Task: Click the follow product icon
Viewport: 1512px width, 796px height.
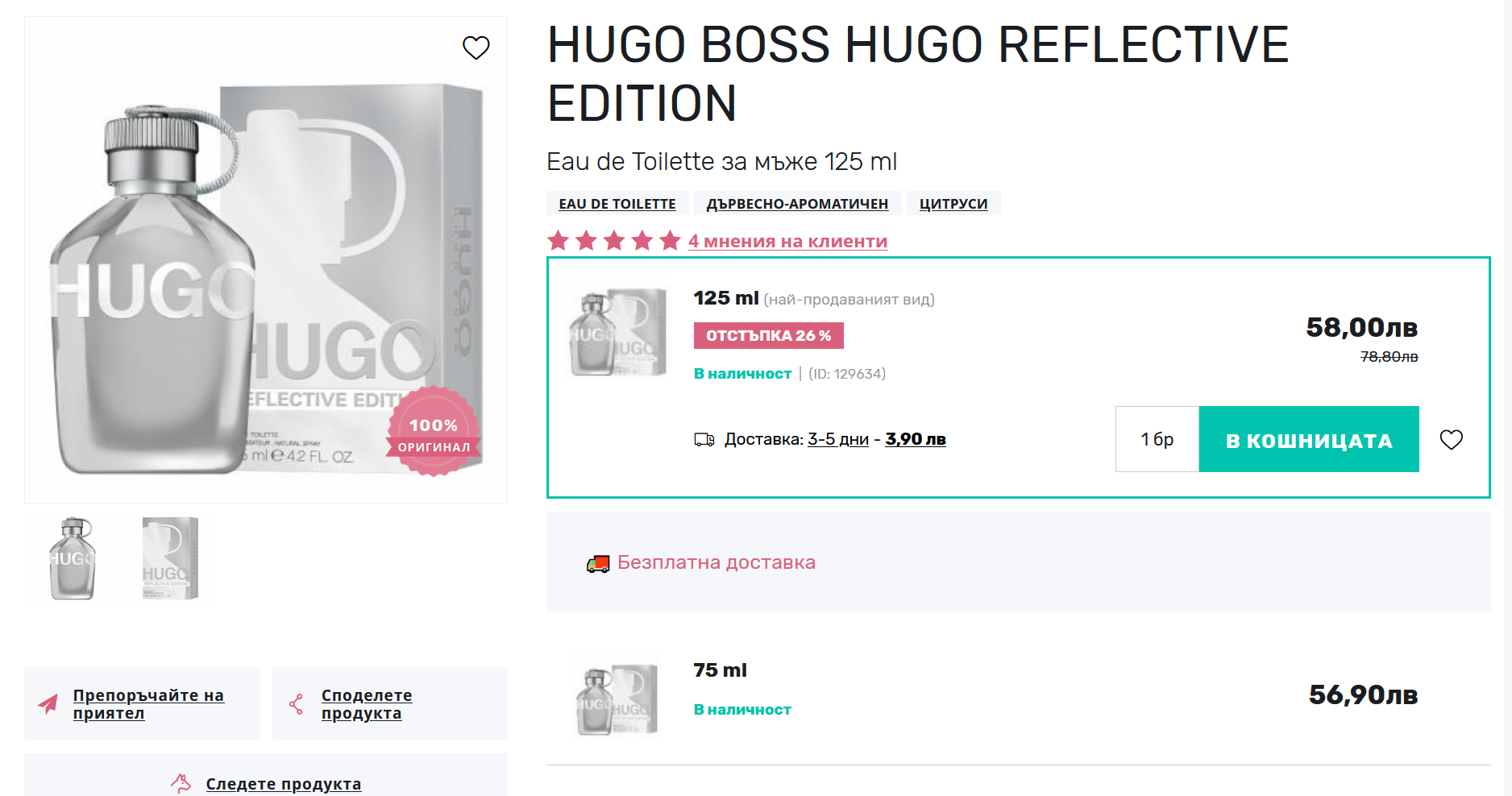Action: pos(181,783)
